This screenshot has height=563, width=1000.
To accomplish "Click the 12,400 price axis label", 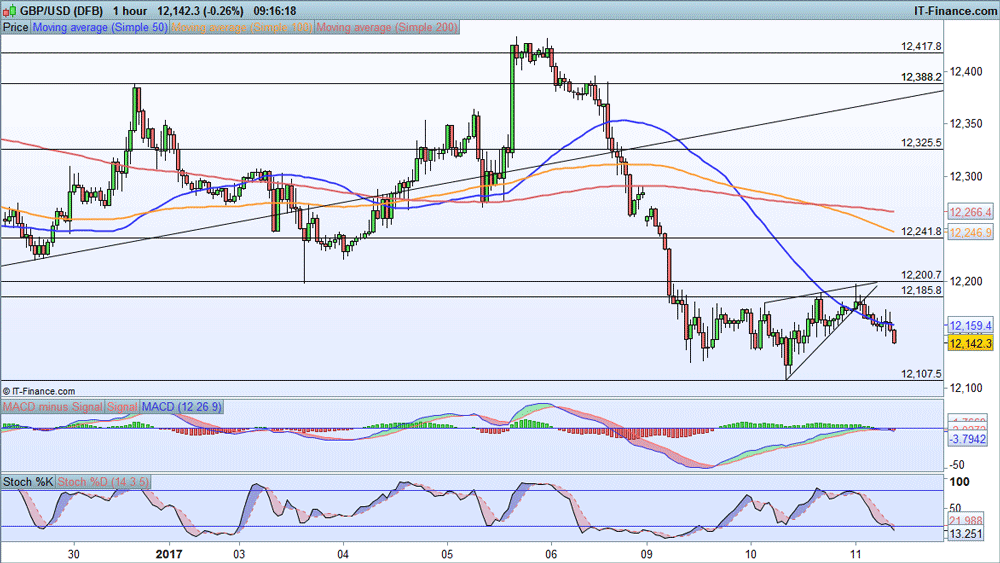I will point(966,71).
